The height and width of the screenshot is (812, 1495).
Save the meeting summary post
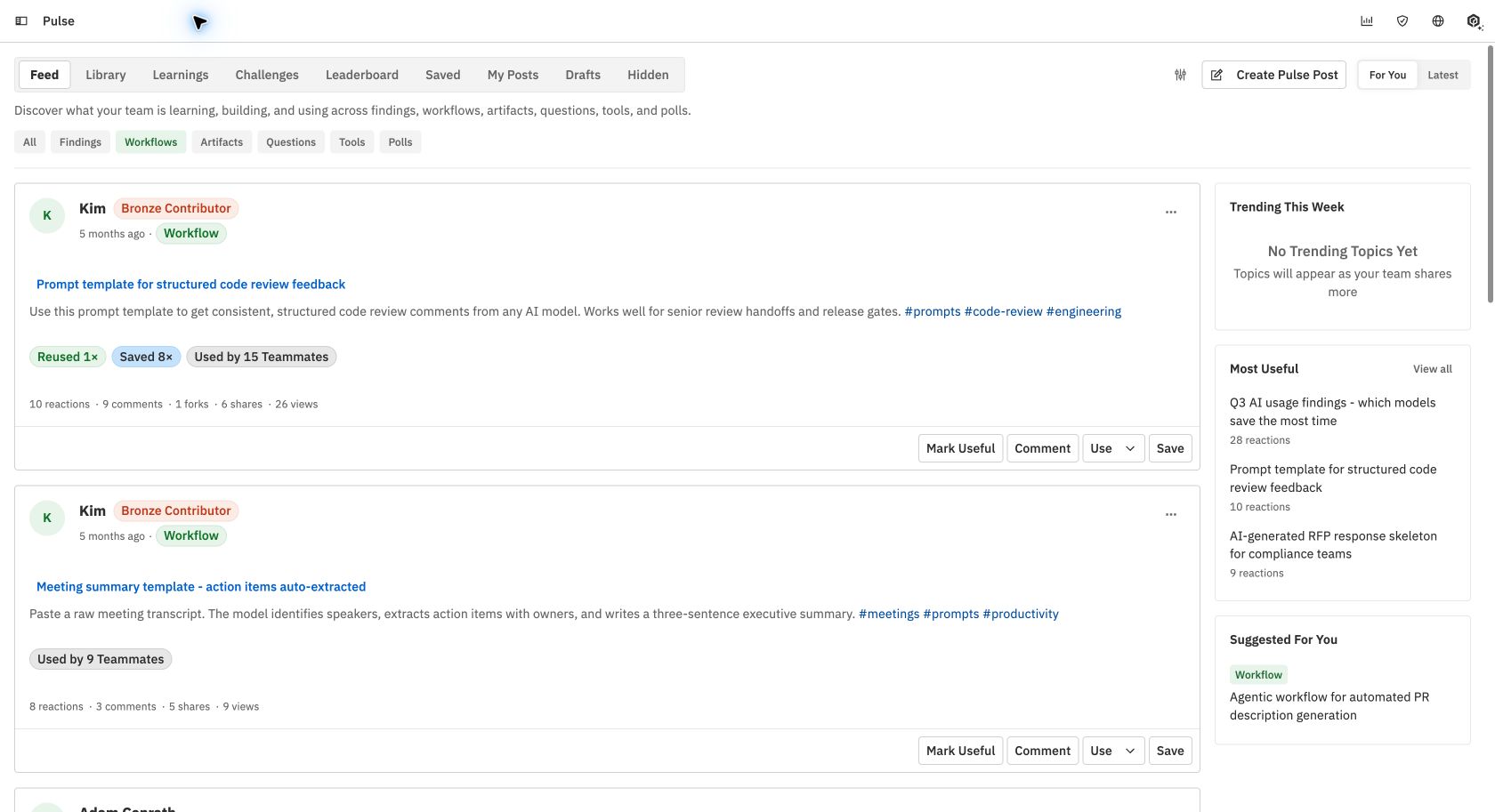point(1170,751)
